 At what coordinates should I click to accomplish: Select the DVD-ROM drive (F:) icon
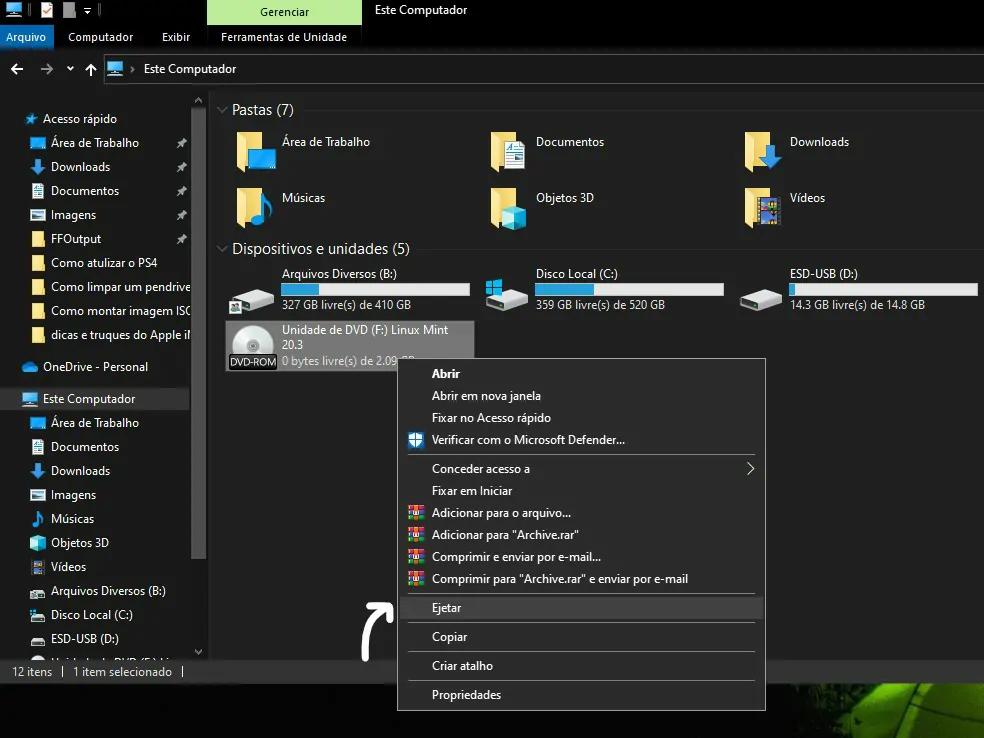(253, 347)
